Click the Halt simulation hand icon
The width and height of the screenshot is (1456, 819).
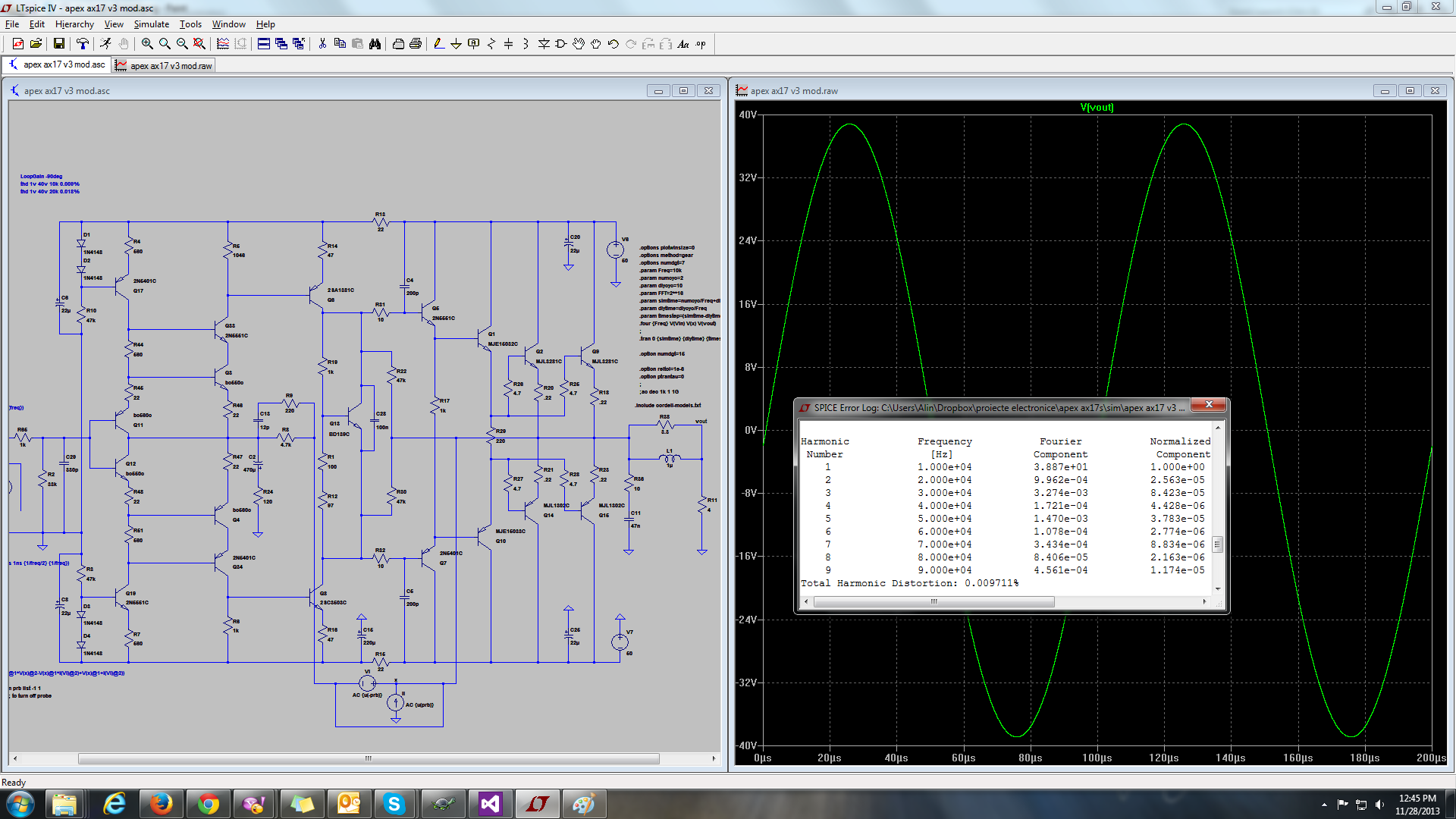point(124,44)
